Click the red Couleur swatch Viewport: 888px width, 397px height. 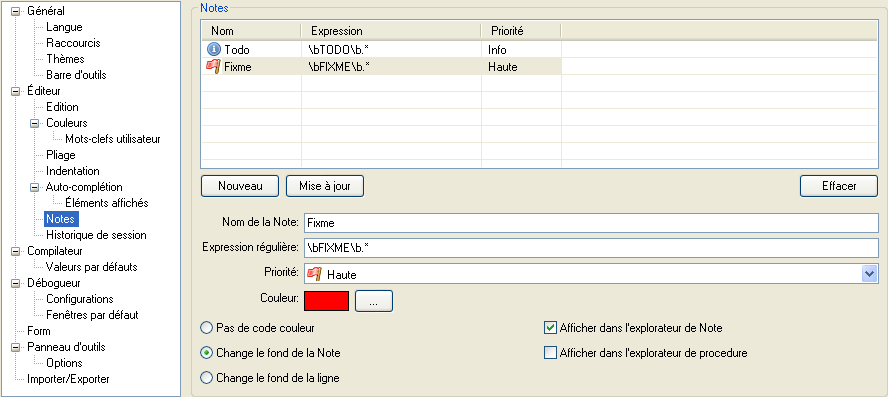tap(327, 301)
